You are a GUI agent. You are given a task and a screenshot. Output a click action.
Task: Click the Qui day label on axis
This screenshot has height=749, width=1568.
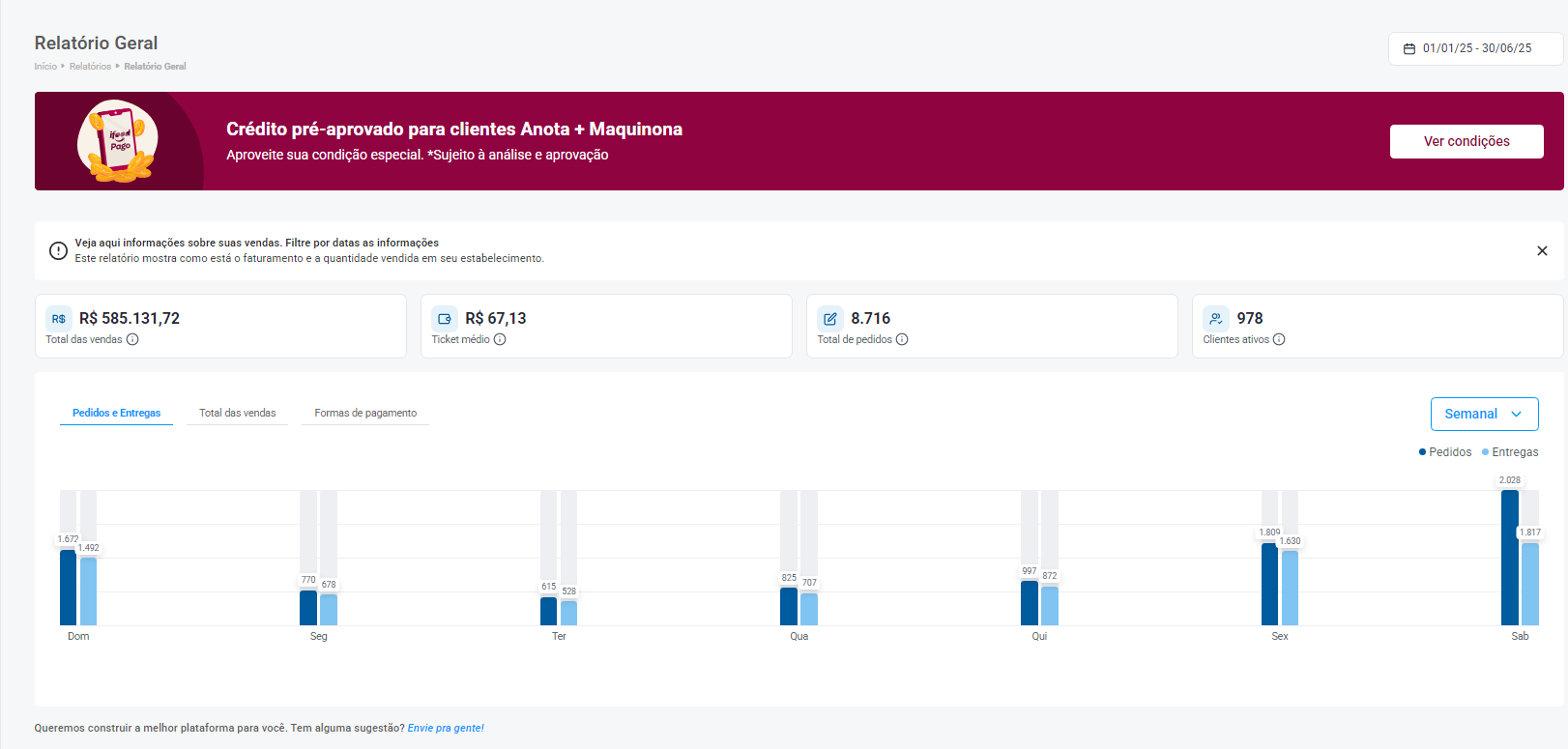coord(1039,636)
